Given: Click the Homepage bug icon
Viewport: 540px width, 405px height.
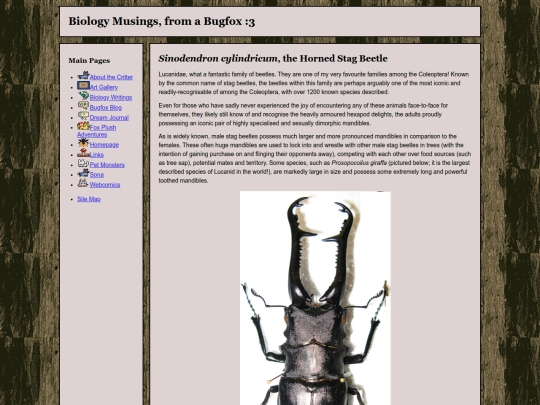Looking at the screenshot, I should click(83, 143).
